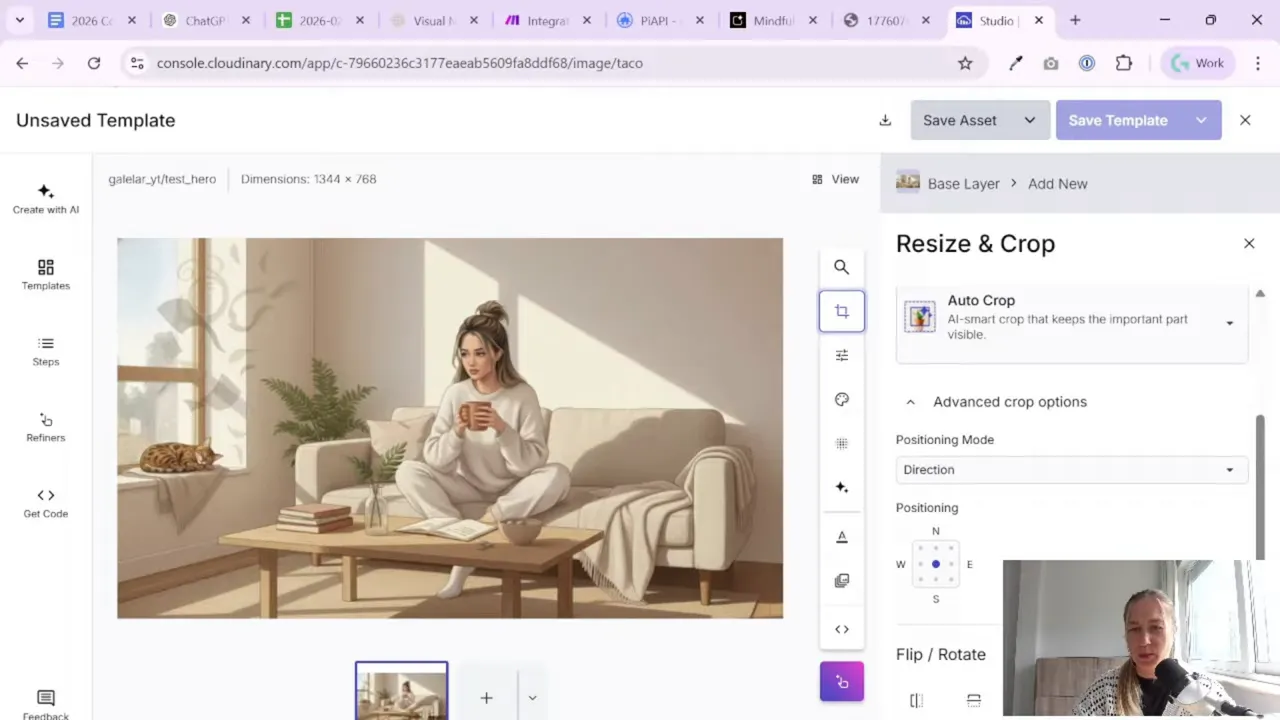Open the Work profile chip

[x=1198, y=63]
